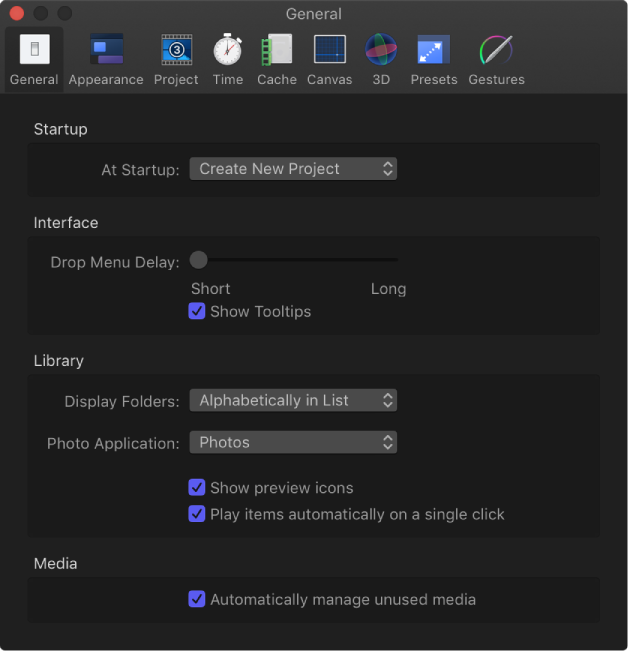Image resolution: width=628 pixels, height=652 pixels.
Task: Click the At Startup label
Action: tap(141, 170)
